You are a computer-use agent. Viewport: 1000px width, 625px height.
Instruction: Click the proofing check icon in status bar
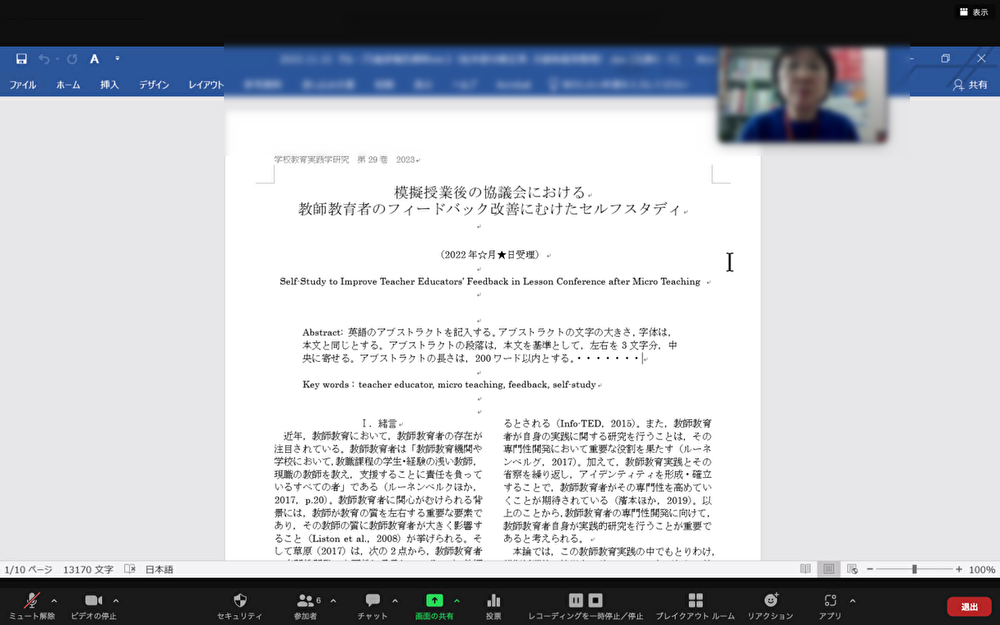(129, 569)
